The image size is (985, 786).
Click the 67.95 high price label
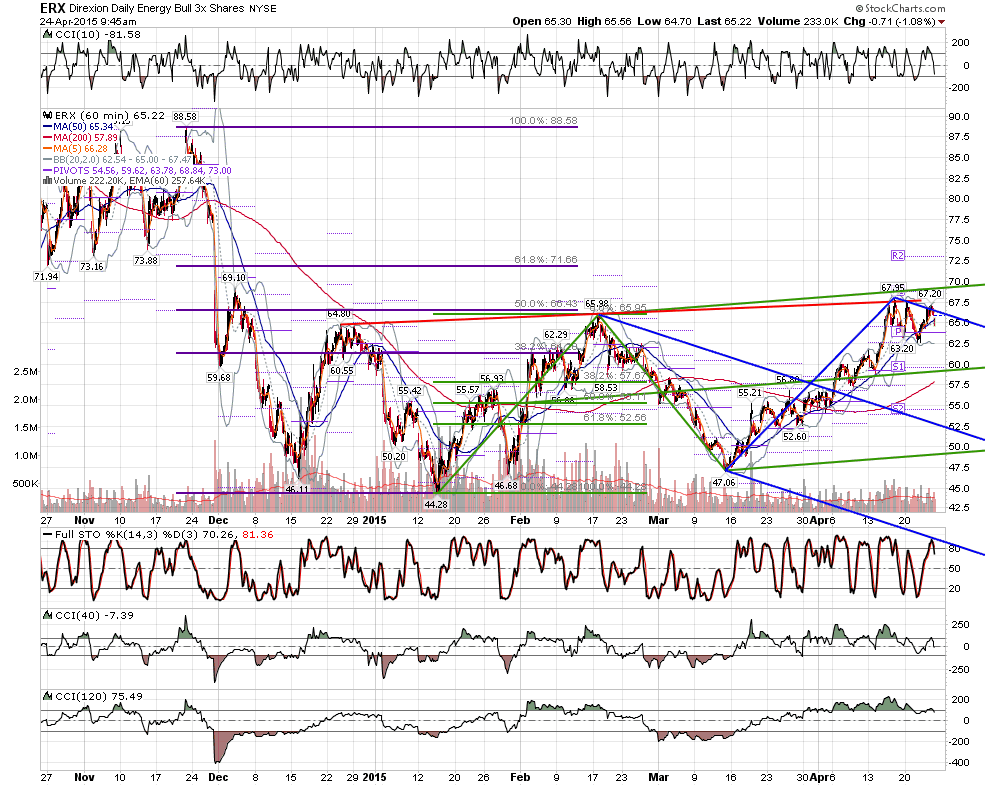(893, 288)
